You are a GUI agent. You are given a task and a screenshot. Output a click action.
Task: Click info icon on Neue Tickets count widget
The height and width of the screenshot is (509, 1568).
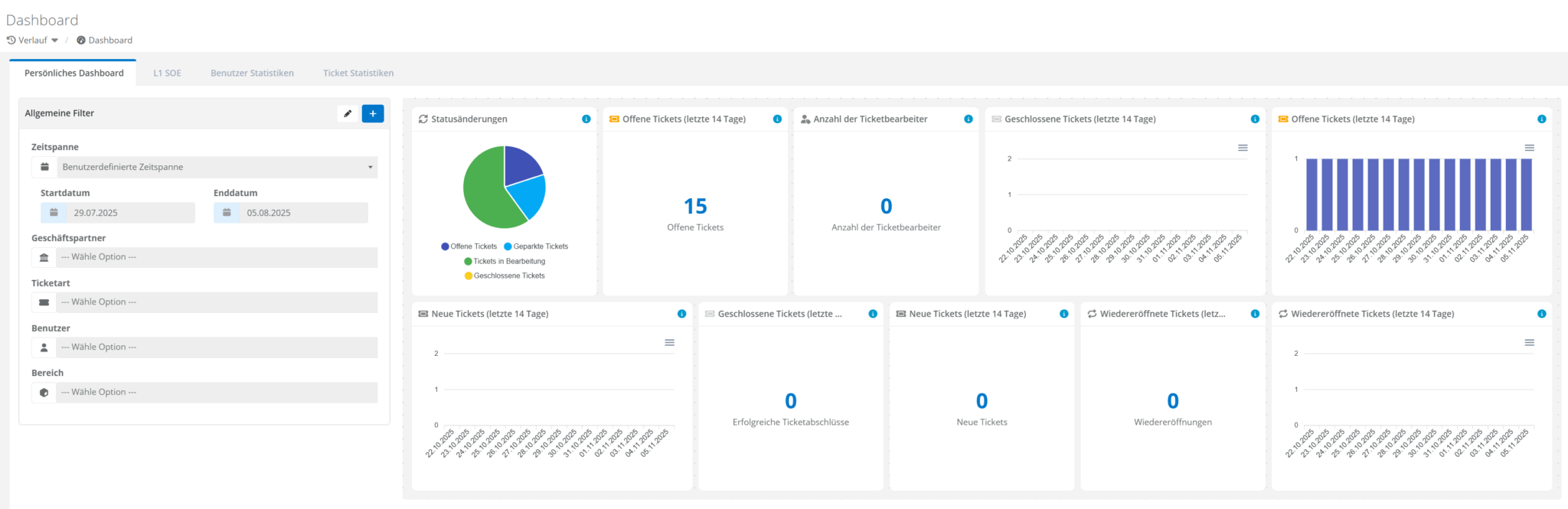coord(1064,314)
